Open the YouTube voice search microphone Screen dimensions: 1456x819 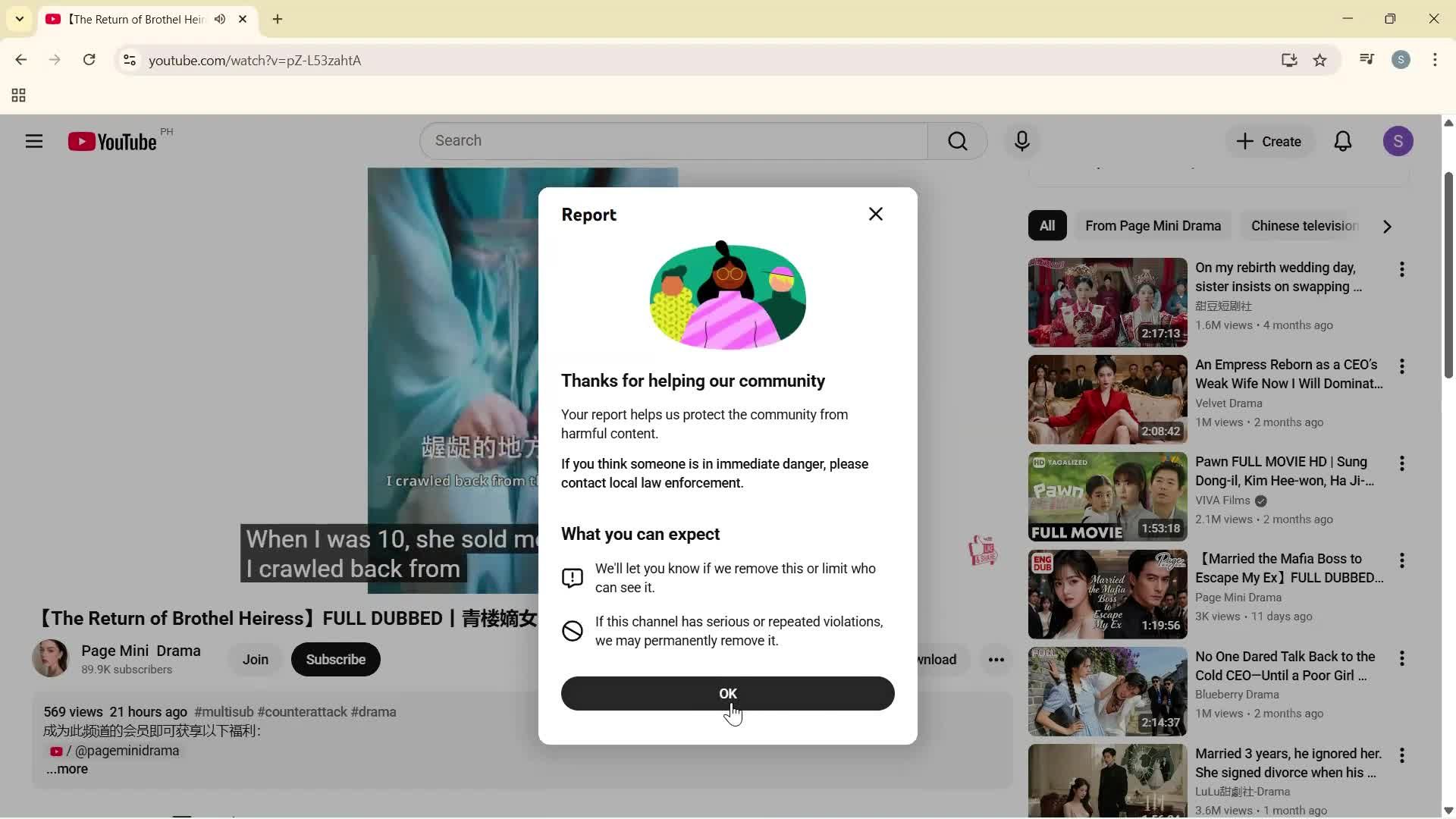click(x=1021, y=141)
